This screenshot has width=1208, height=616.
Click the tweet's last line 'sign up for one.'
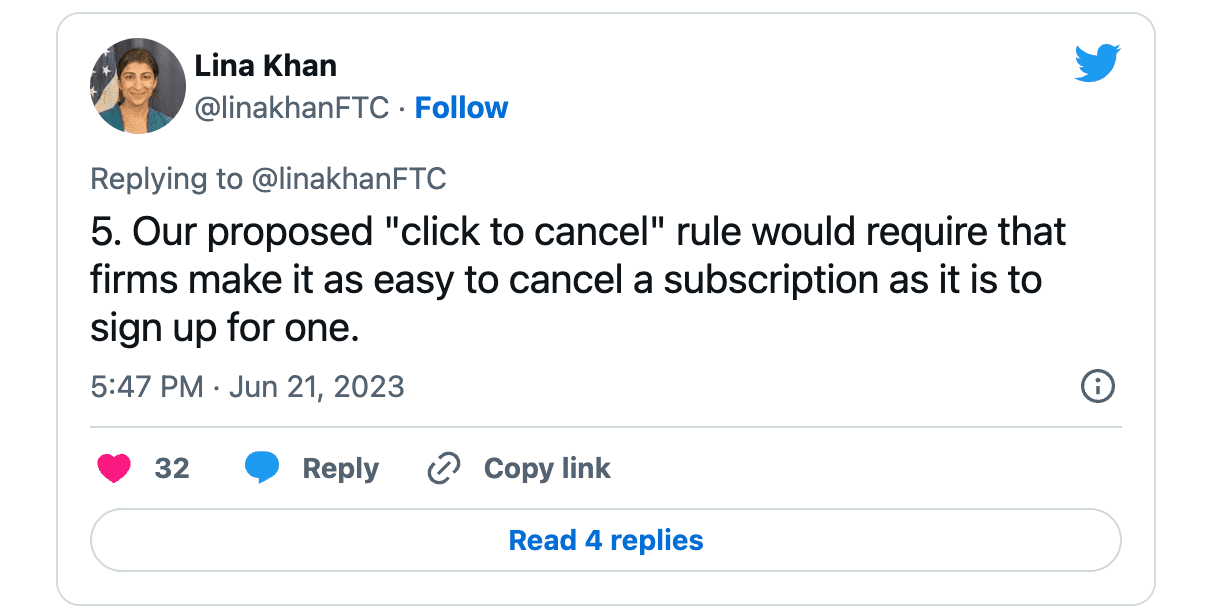coord(224,328)
